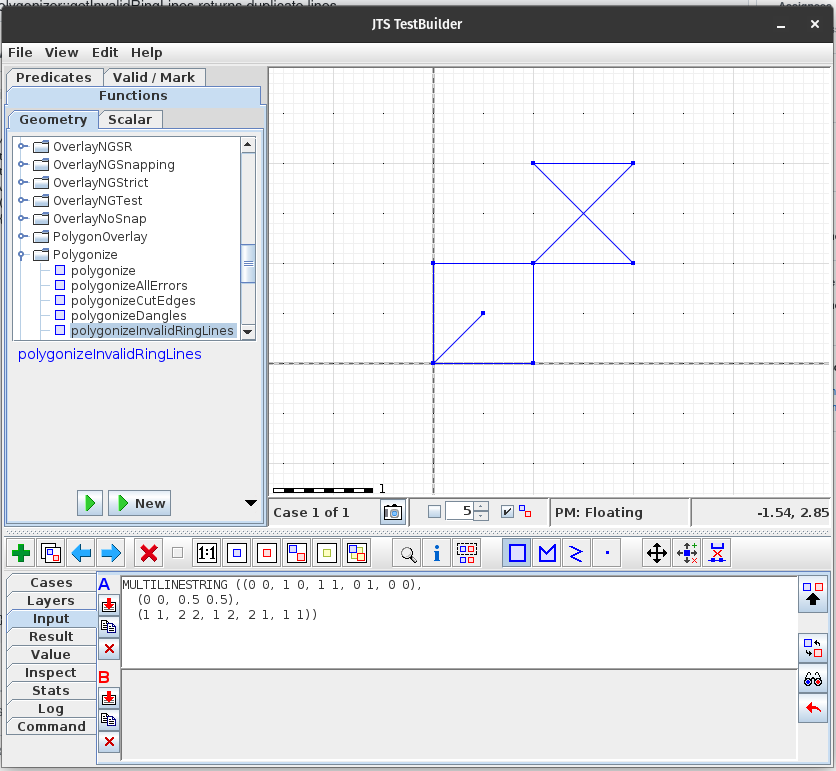Enable the grid checkbox near PM: Floating

point(434,511)
